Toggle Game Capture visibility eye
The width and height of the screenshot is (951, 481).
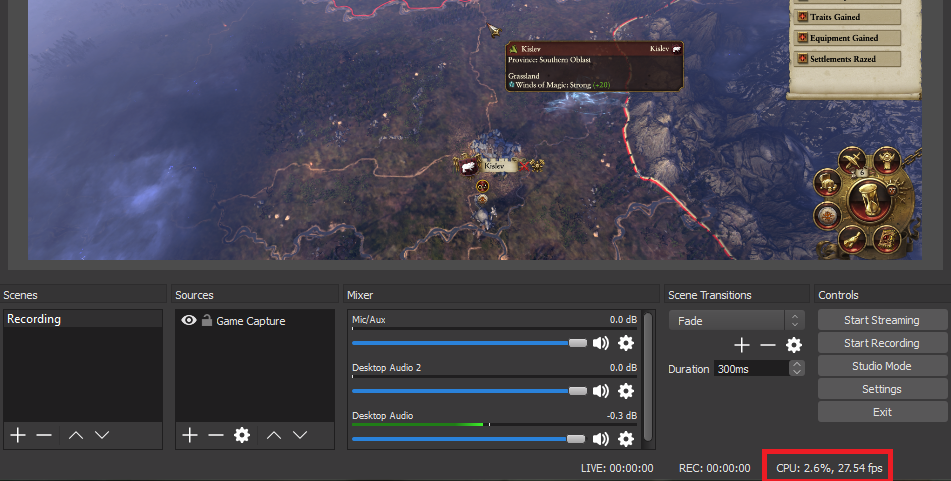tap(189, 320)
